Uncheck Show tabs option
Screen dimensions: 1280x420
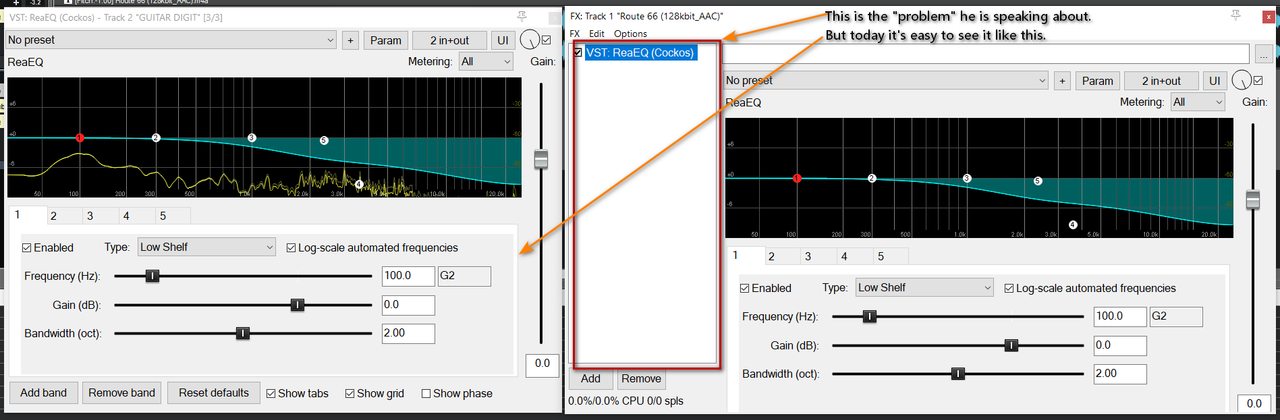[272, 393]
